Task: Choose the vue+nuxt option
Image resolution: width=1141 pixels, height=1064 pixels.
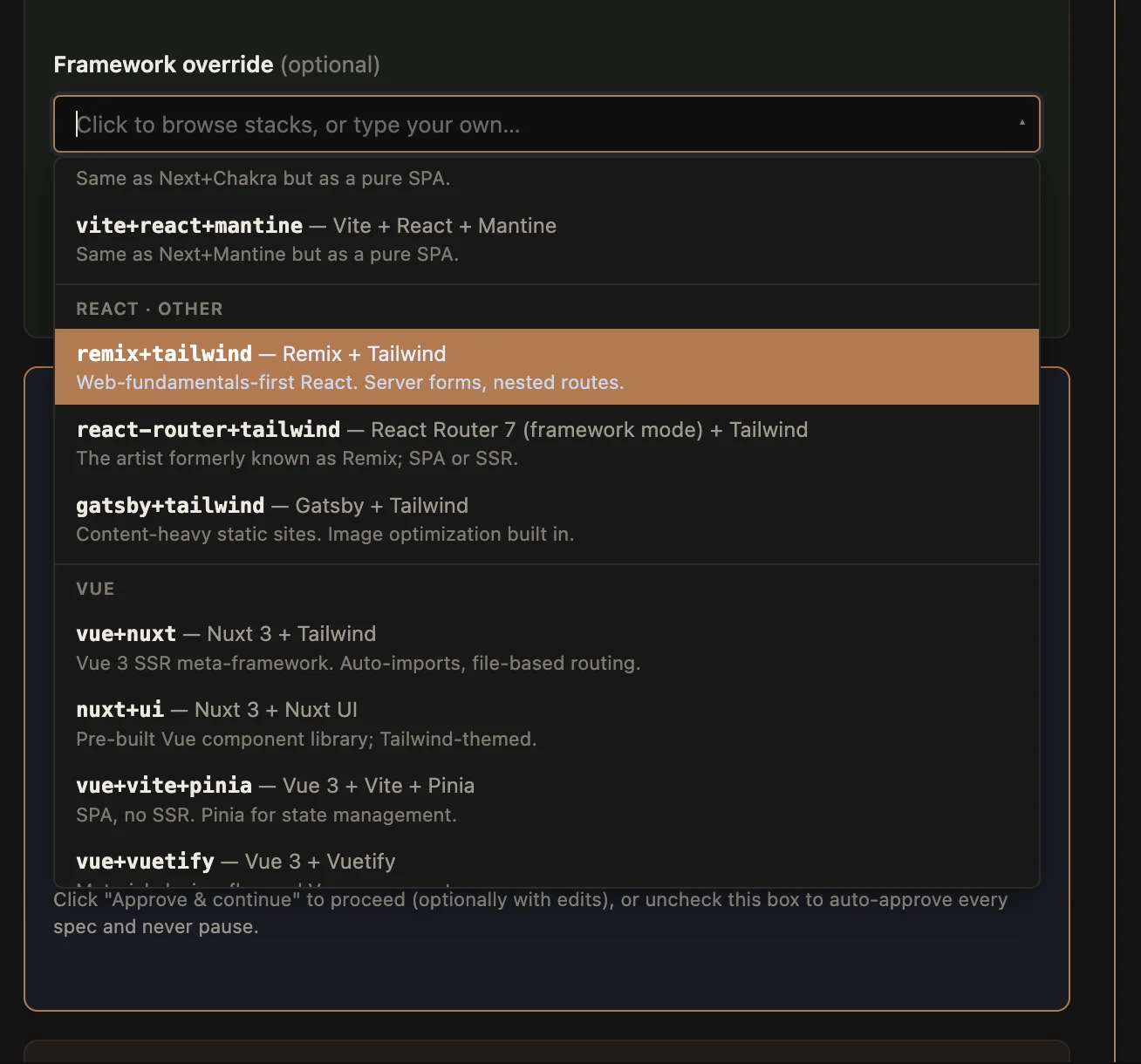Action: (546, 648)
